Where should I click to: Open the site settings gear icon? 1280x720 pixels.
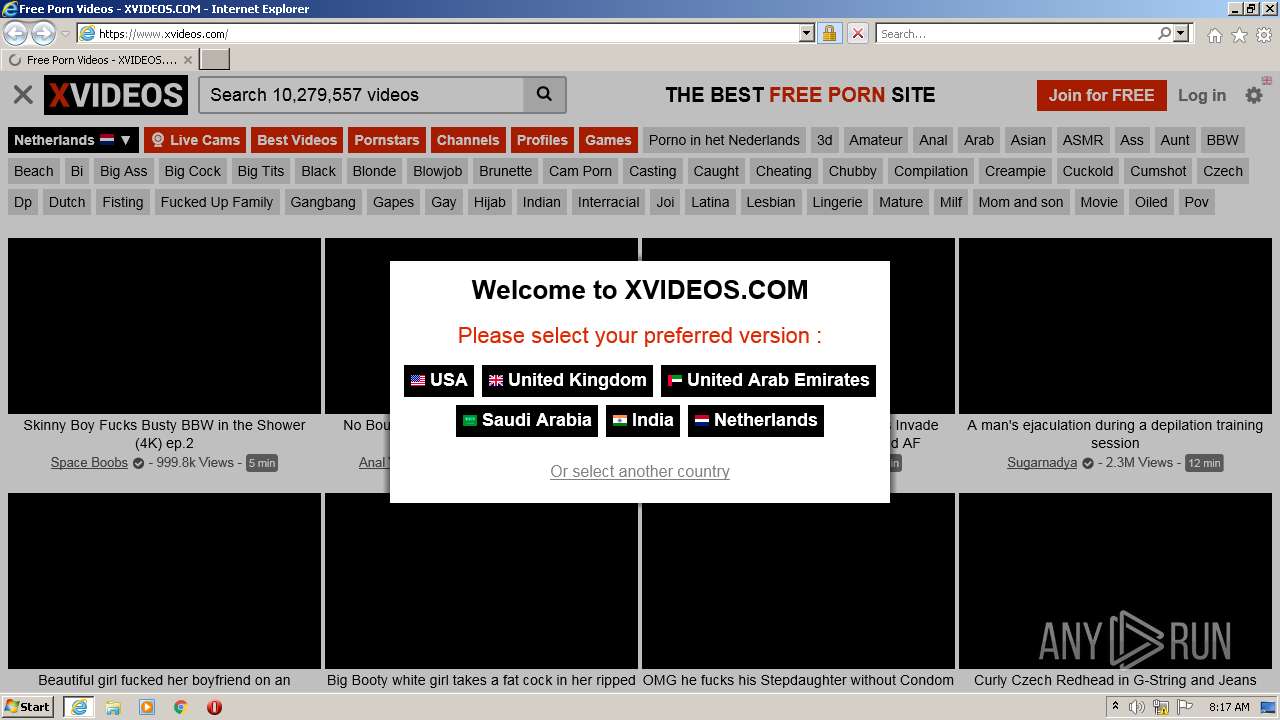tap(1254, 95)
